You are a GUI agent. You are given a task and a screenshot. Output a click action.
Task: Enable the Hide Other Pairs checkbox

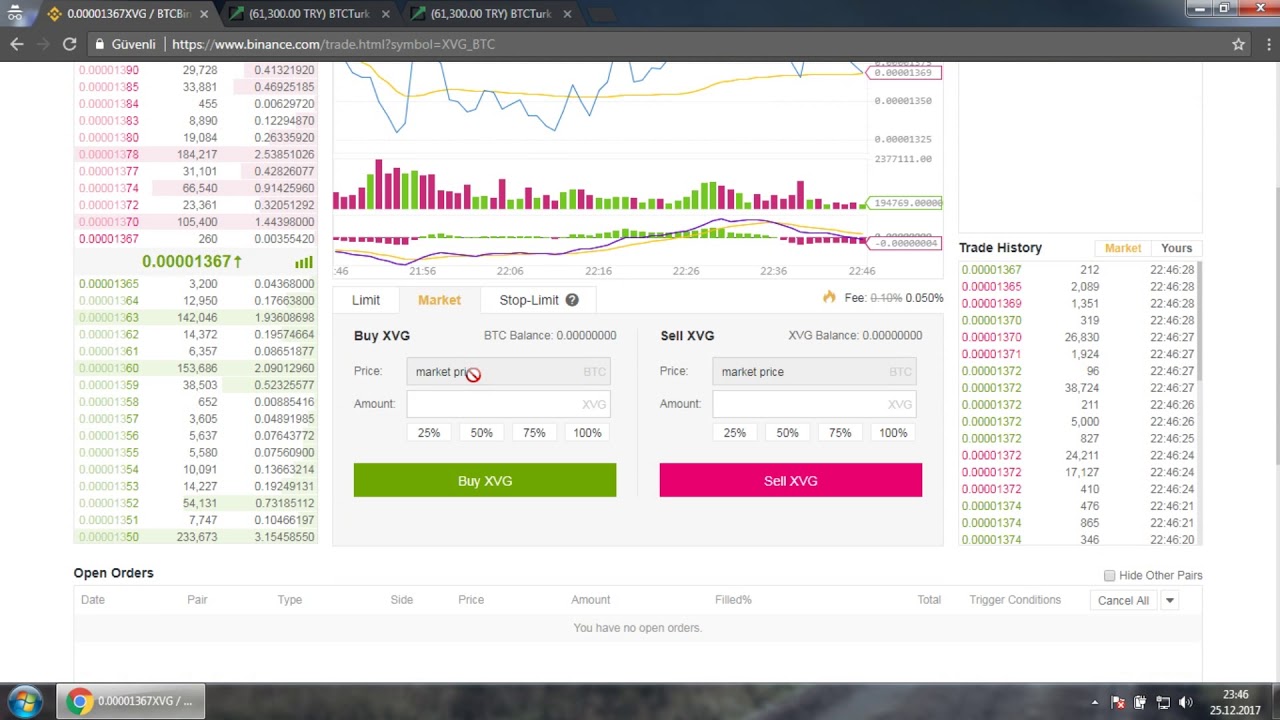[1109, 575]
